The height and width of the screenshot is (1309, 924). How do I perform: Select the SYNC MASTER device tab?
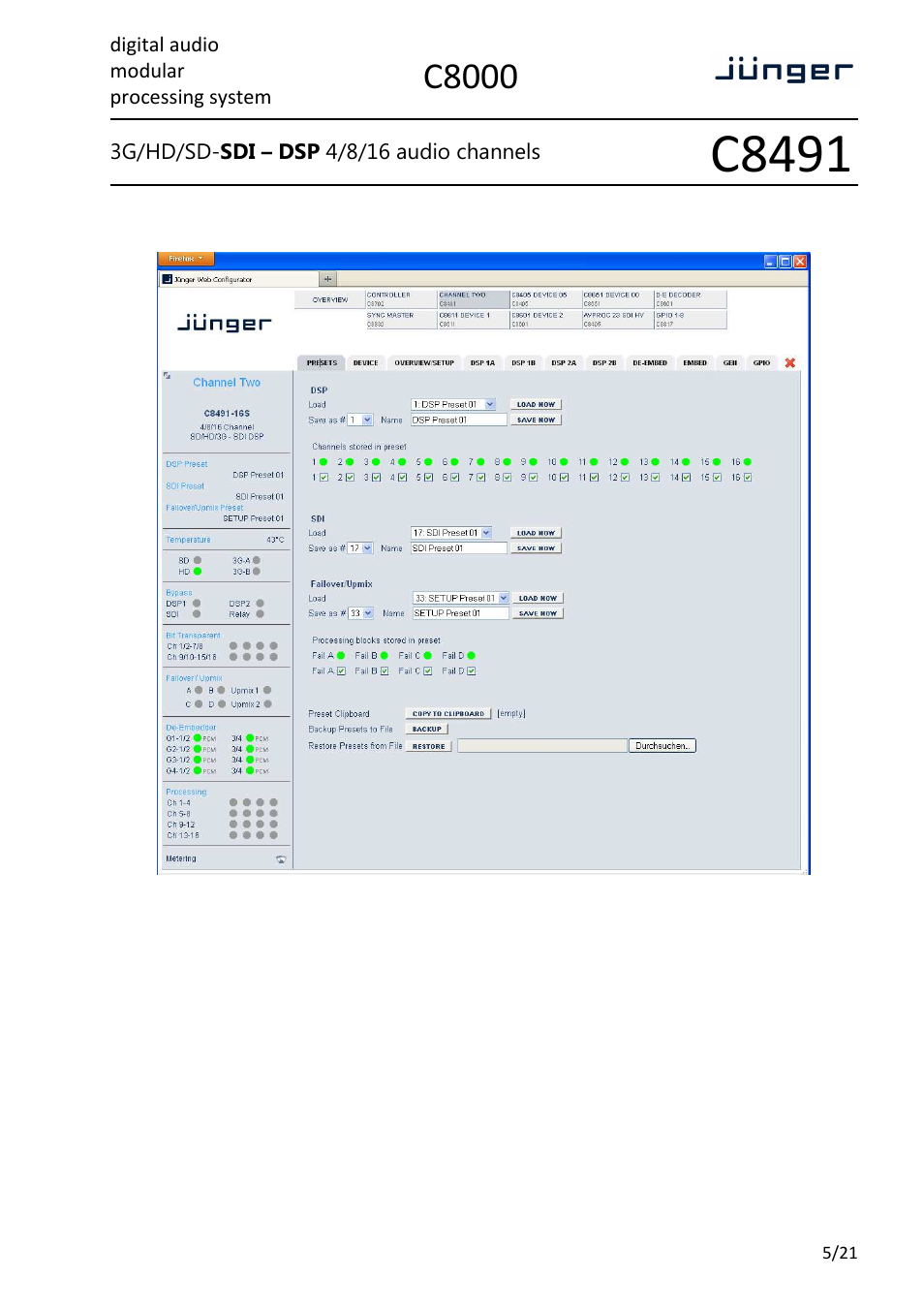point(401,320)
